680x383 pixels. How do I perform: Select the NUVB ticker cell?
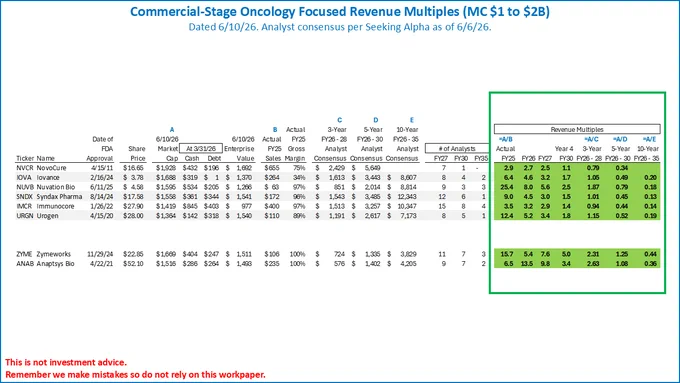(x=24, y=187)
